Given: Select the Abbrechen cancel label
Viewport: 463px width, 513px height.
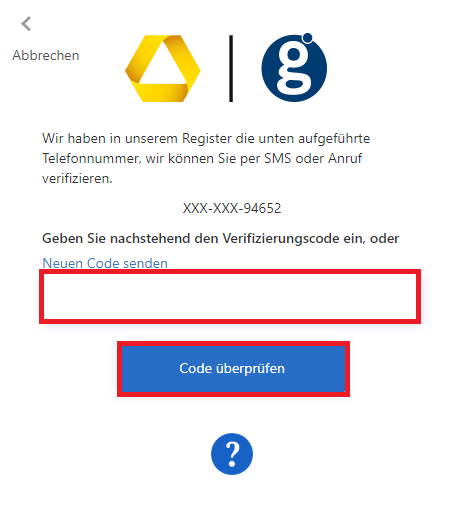Looking at the screenshot, I should tap(46, 55).
